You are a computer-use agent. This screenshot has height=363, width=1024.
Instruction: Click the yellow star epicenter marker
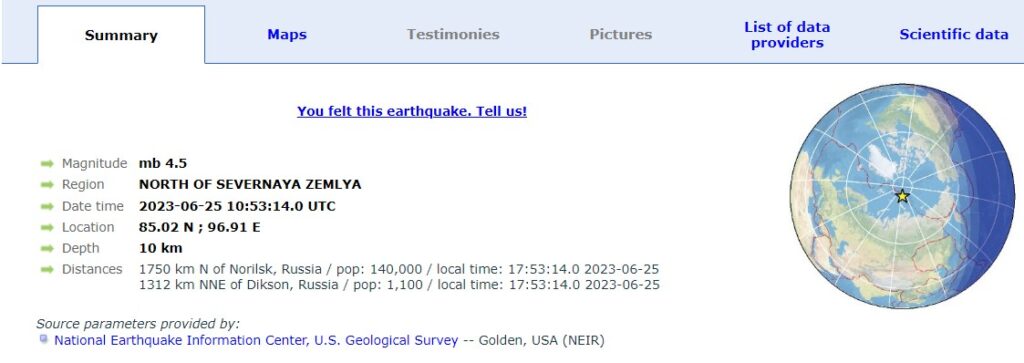pyautogui.click(x=902, y=197)
